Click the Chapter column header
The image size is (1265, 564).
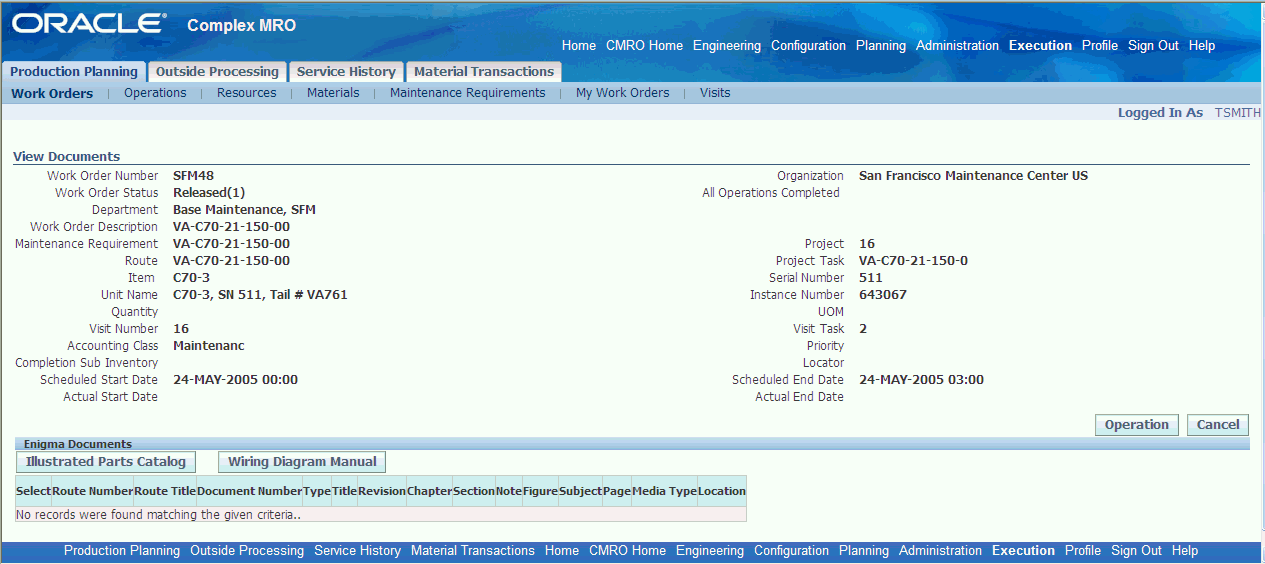[x=429, y=491]
